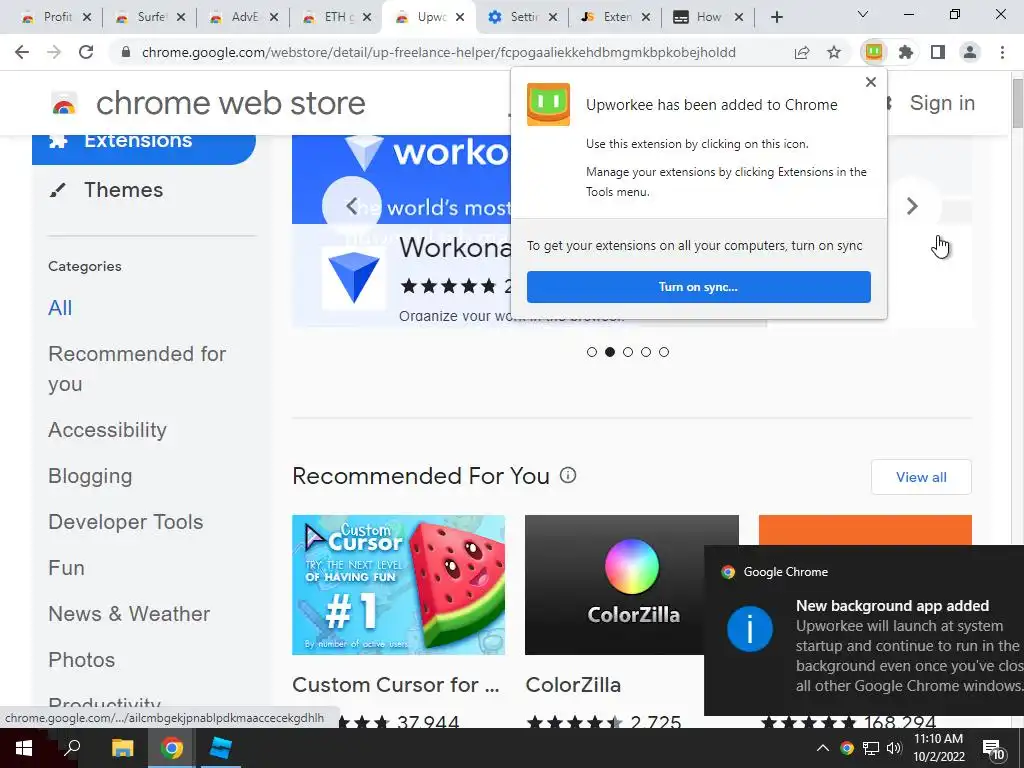Close the Upworkee added popup
Image resolution: width=1024 pixels, height=768 pixels.
[871, 82]
